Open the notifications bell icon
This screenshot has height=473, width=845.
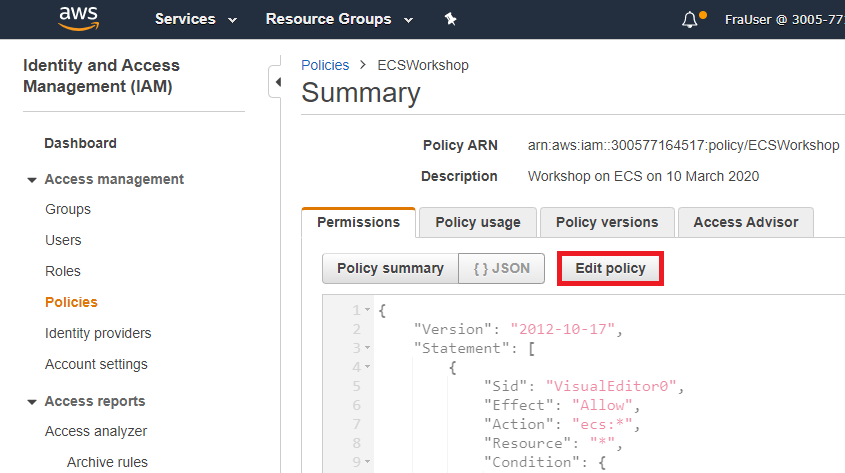coord(690,19)
